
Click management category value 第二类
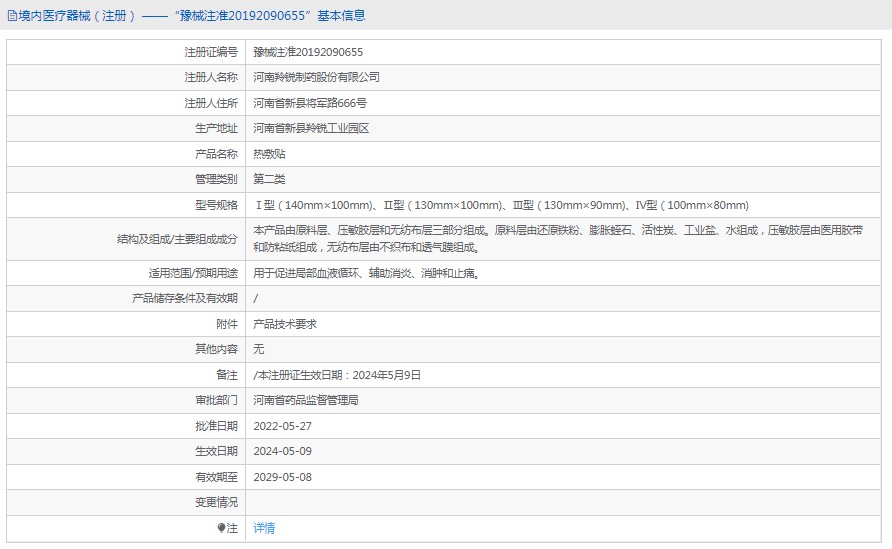(x=269, y=179)
